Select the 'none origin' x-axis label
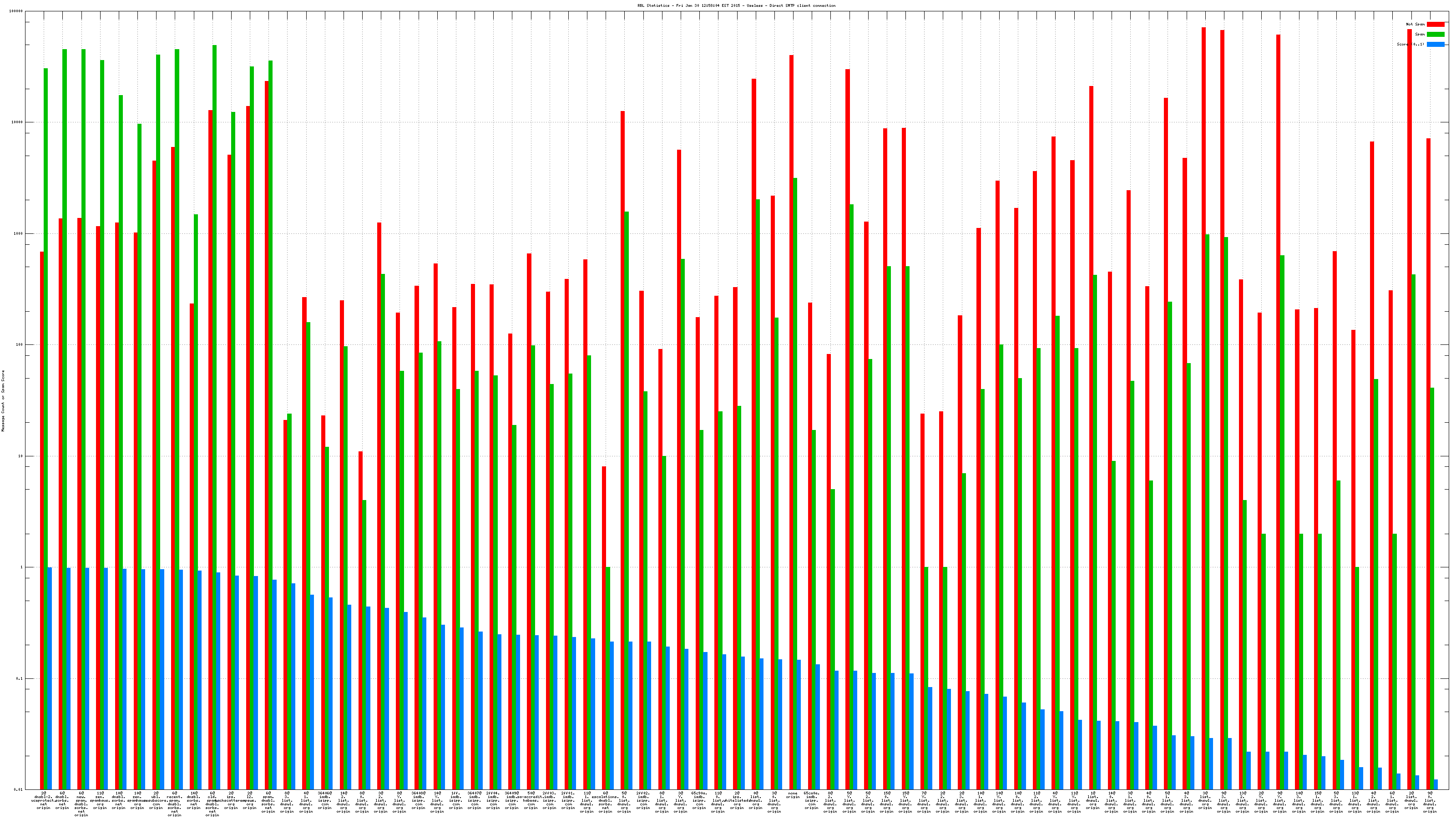Screen dimensions: 1456x819 pos(793,795)
